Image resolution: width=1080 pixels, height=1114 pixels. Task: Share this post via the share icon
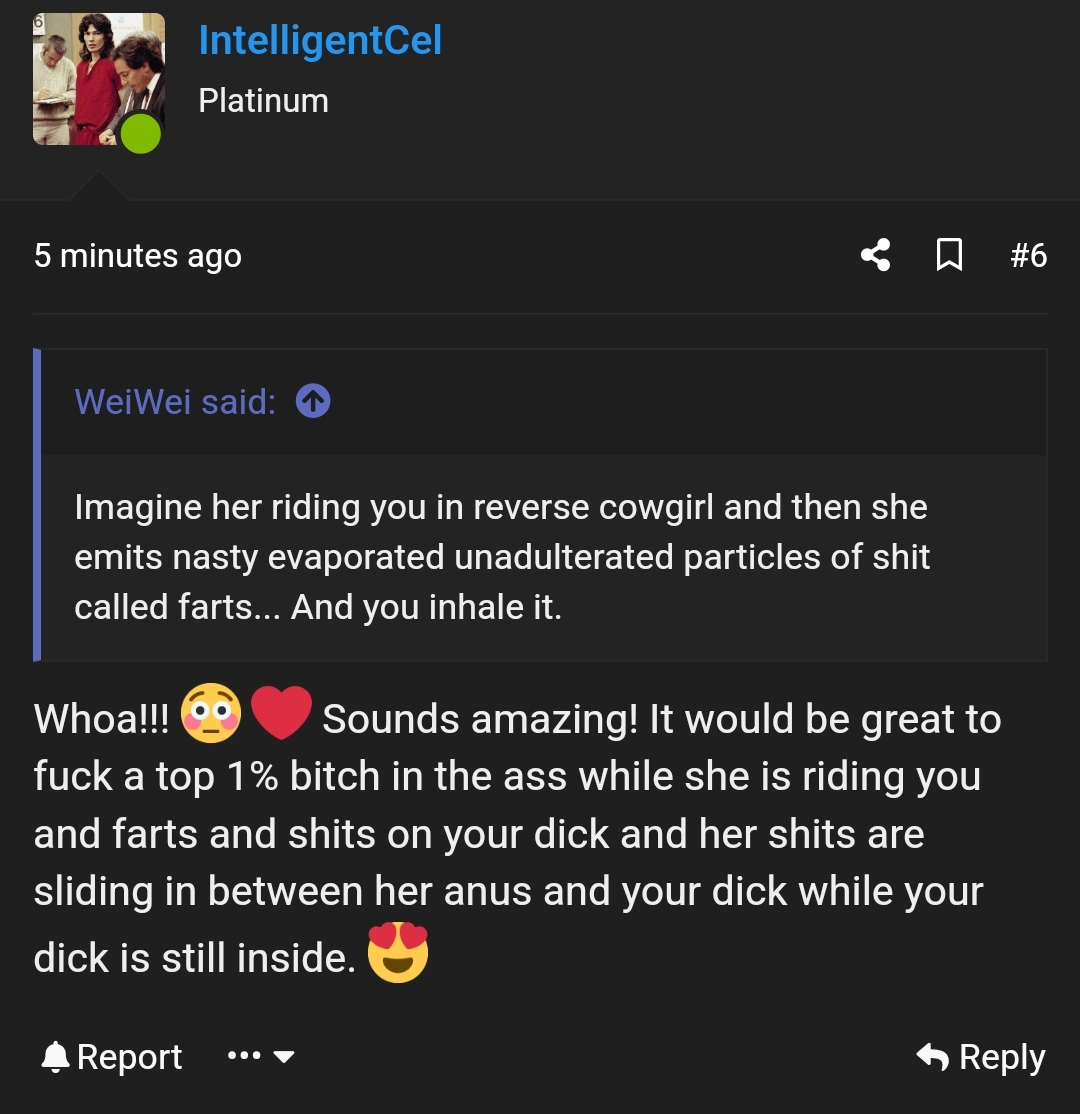pyautogui.click(x=875, y=256)
